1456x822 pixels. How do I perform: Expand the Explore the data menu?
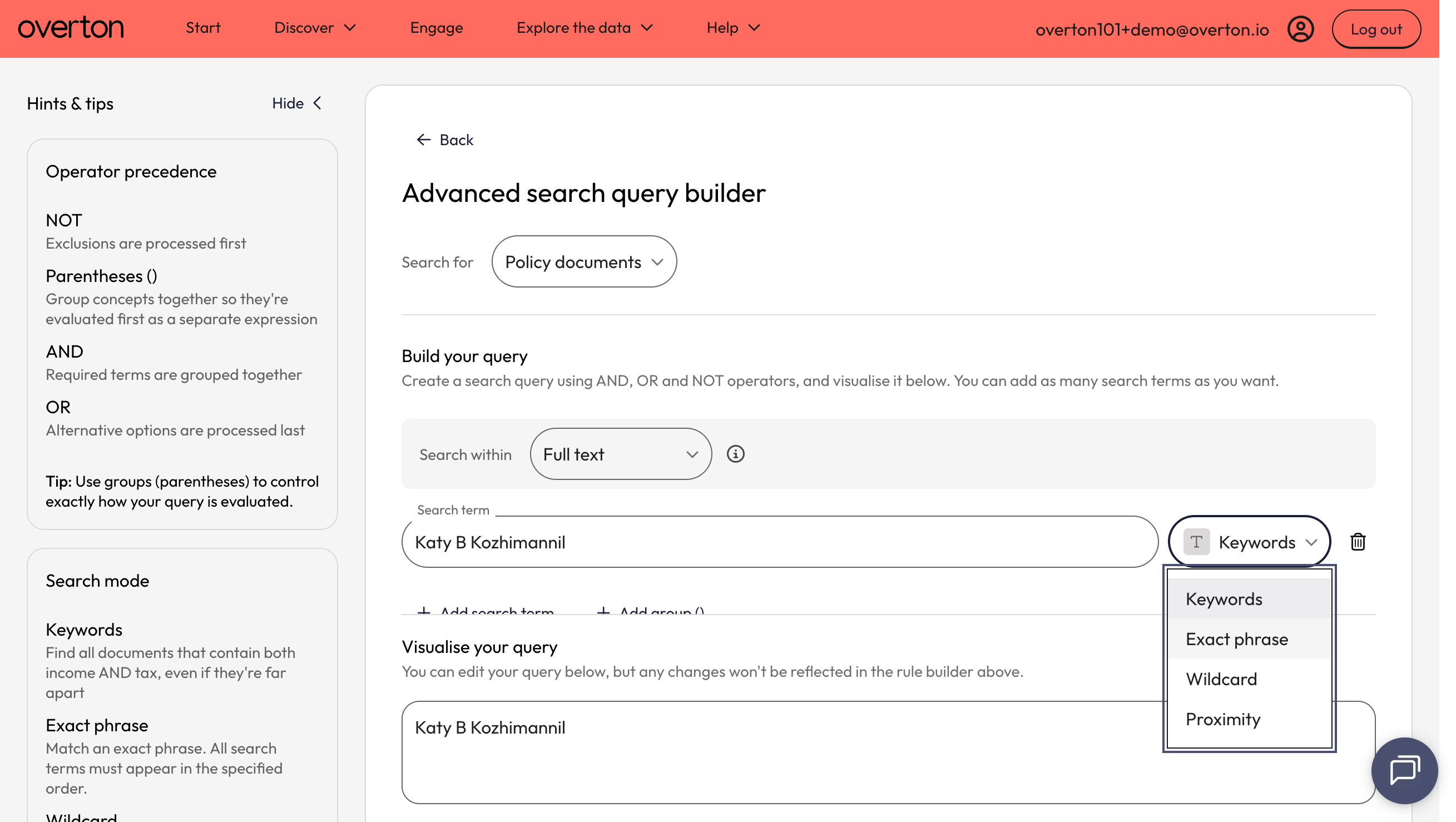pyautogui.click(x=585, y=28)
